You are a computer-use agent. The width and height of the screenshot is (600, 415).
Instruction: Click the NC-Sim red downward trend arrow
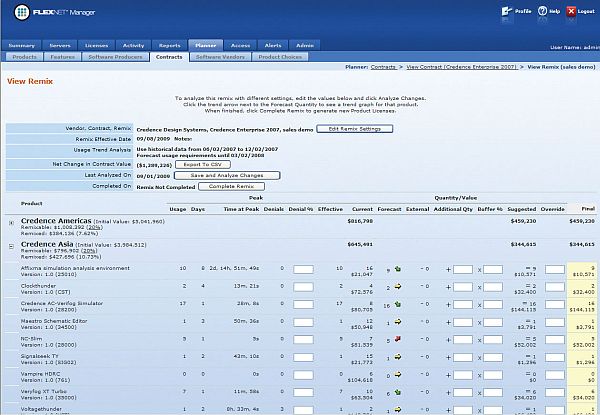(398, 339)
